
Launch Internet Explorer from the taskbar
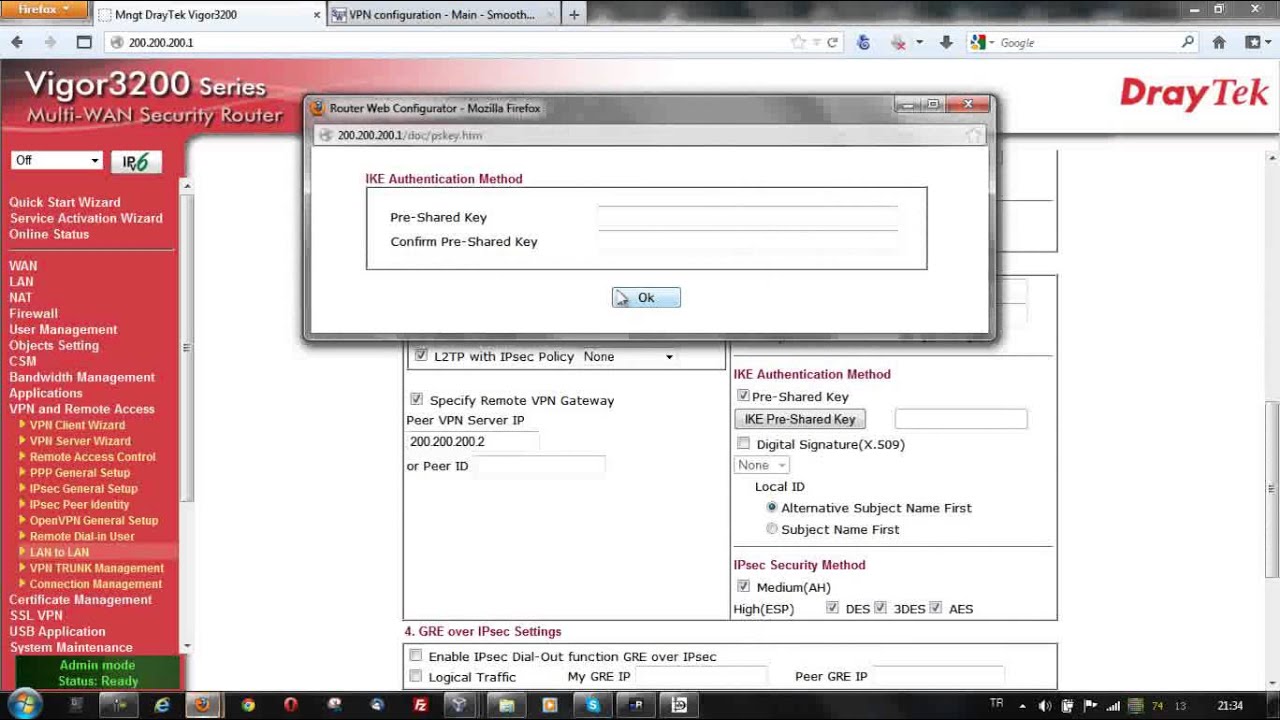[x=162, y=705]
